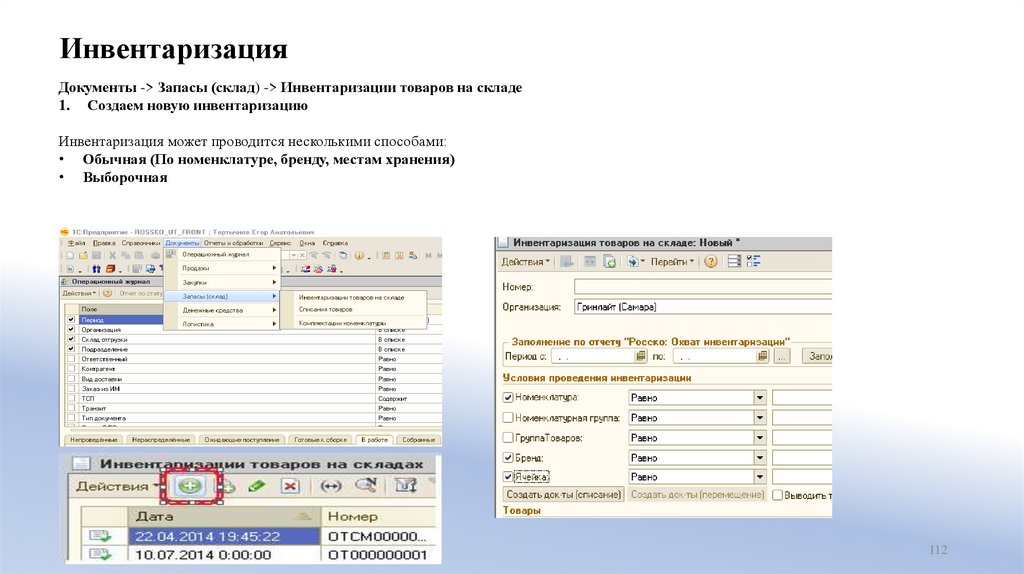Uncheck the Склад отгрузки filter checkbox
Viewport: 1024px width, 574px height.
click(71, 340)
